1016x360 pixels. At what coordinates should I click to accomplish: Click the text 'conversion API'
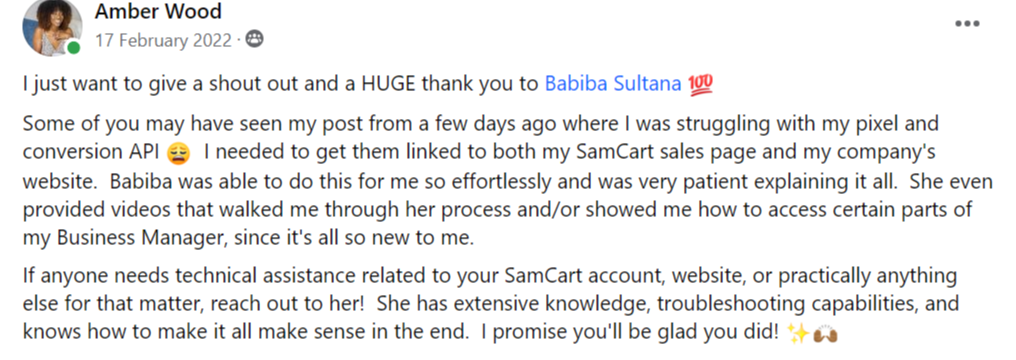(x=91, y=153)
